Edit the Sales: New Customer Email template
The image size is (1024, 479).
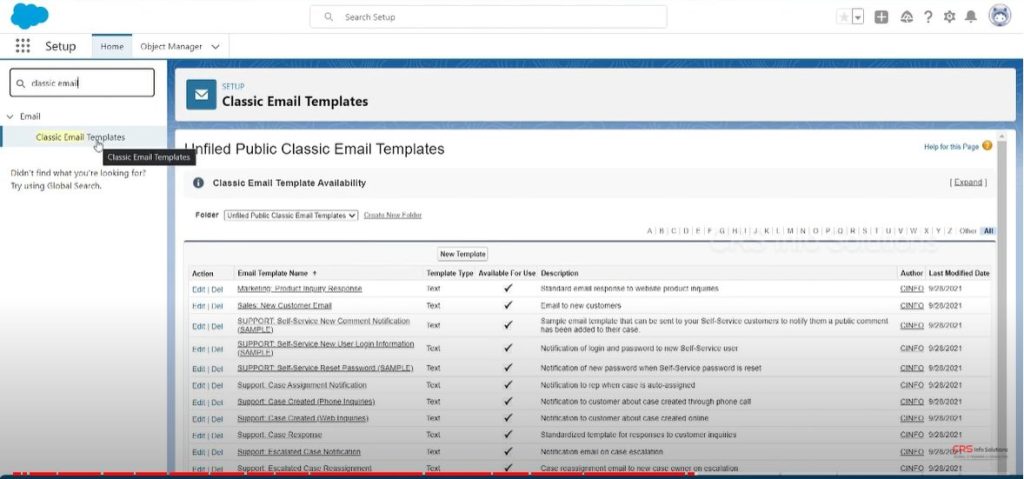click(197, 305)
